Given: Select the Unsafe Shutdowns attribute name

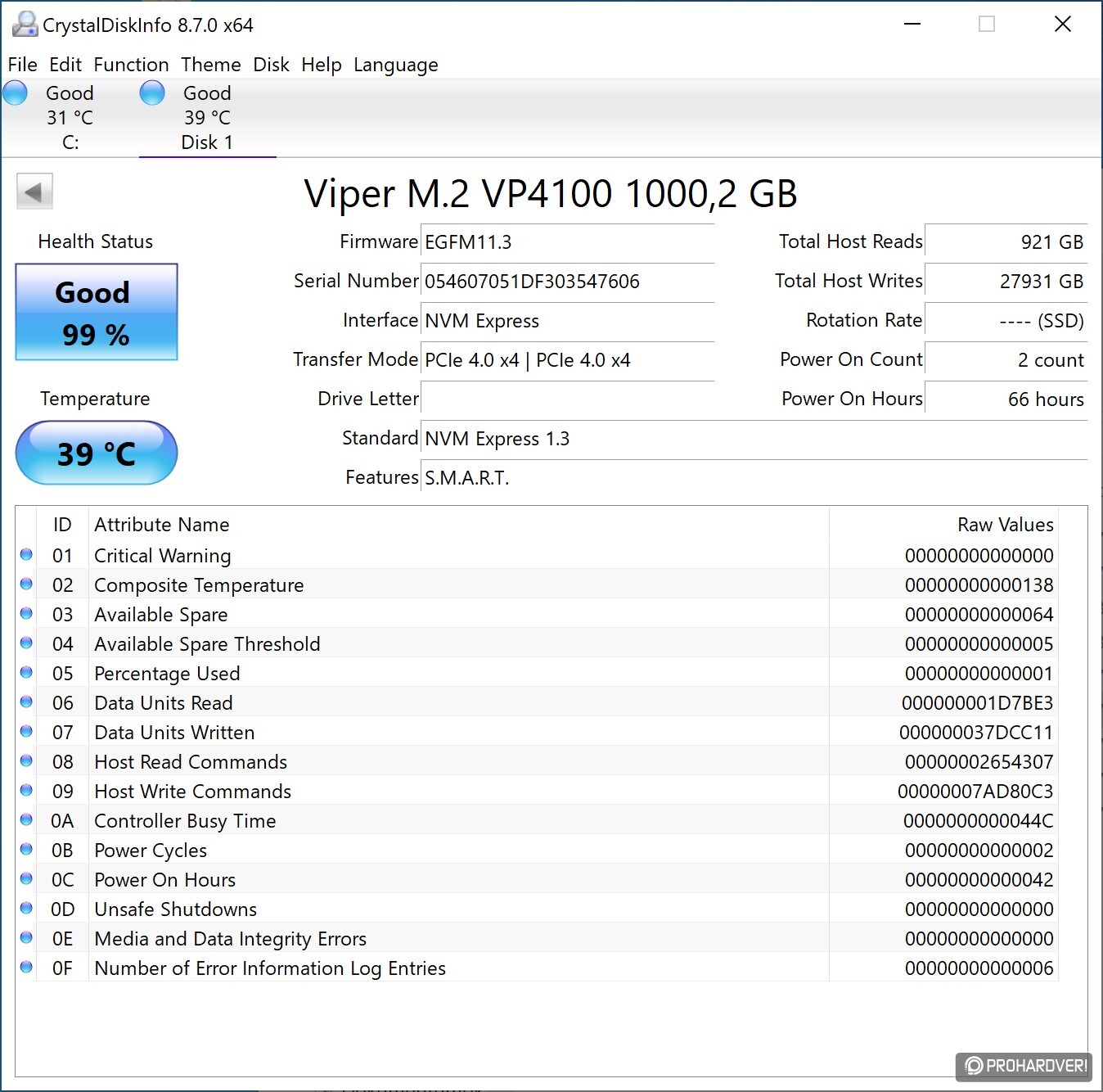Looking at the screenshot, I should pyautogui.click(x=175, y=909).
